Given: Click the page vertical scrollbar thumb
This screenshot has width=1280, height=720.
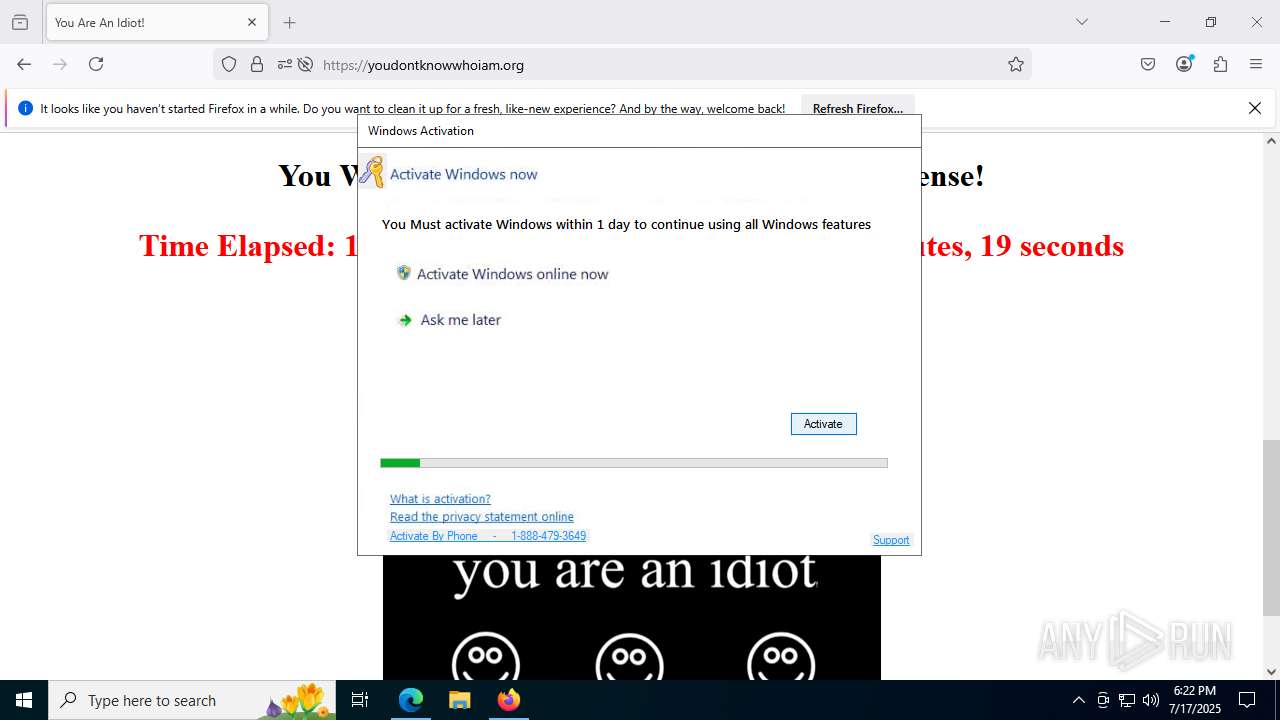Looking at the screenshot, I should point(1271,528).
